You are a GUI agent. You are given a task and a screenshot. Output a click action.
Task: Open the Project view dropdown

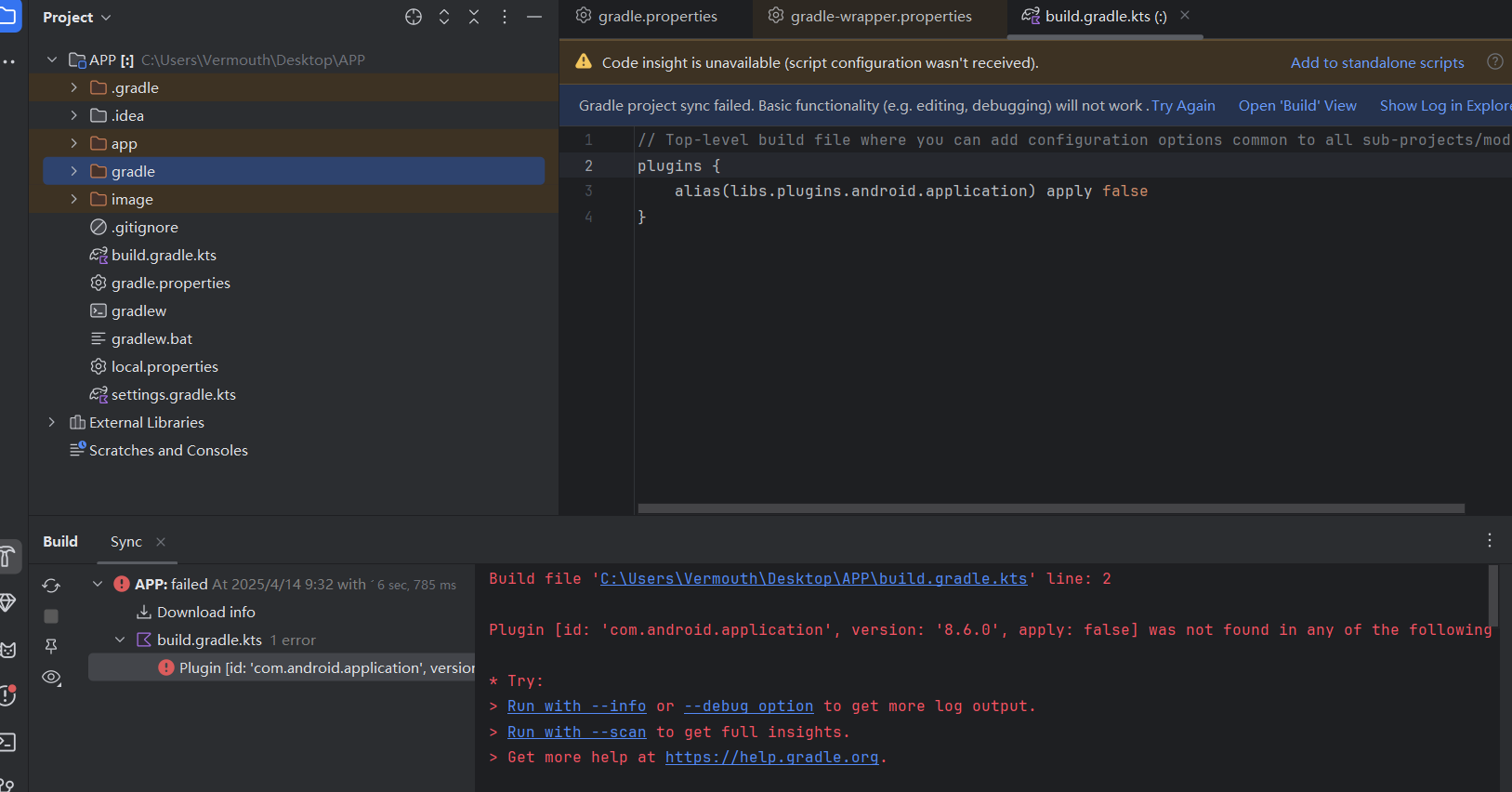77,17
